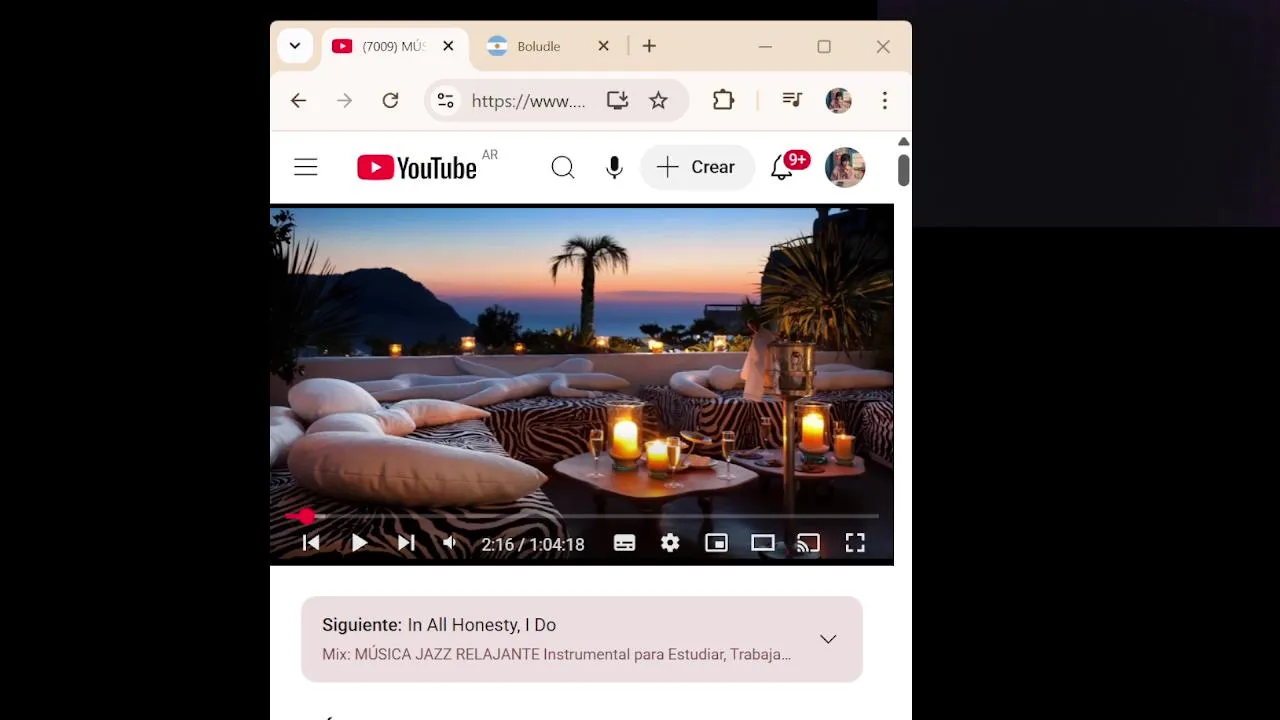
Task: Open media controls icon in toolbar
Action: point(792,101)
